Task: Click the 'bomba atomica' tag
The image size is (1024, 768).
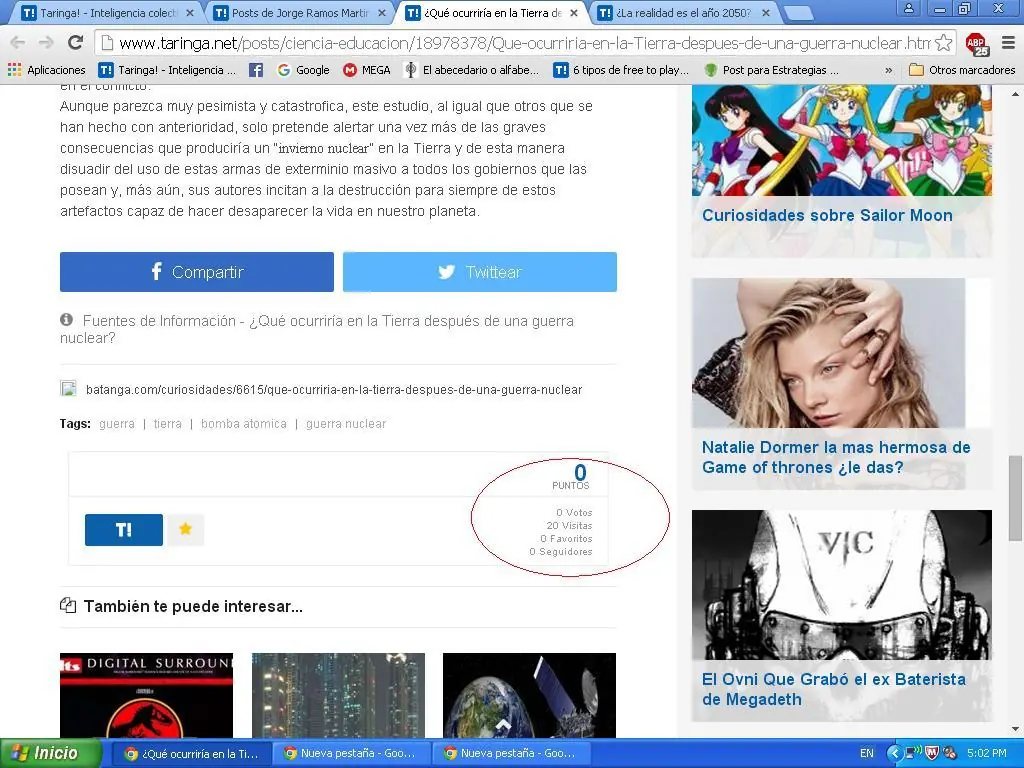Action: tap(244, 424)
